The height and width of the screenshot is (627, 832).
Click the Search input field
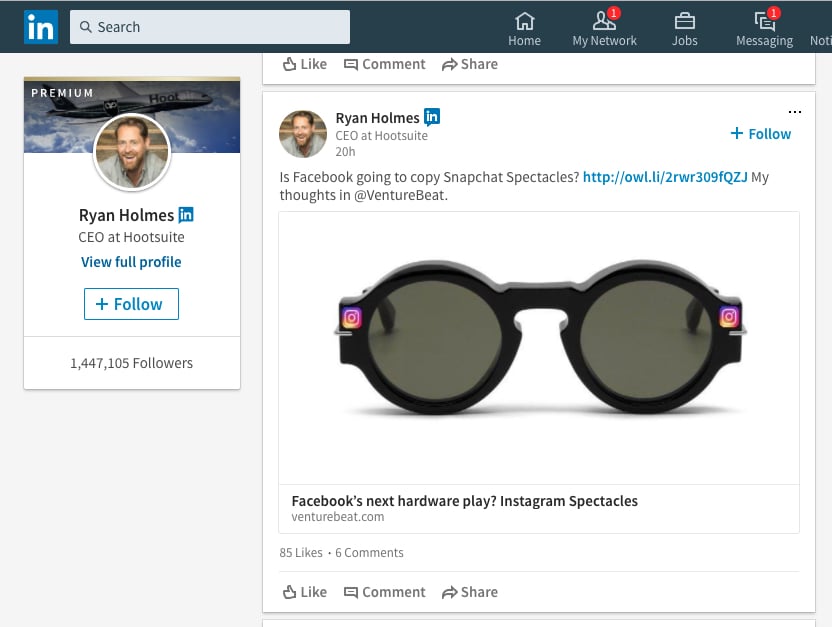210,27
